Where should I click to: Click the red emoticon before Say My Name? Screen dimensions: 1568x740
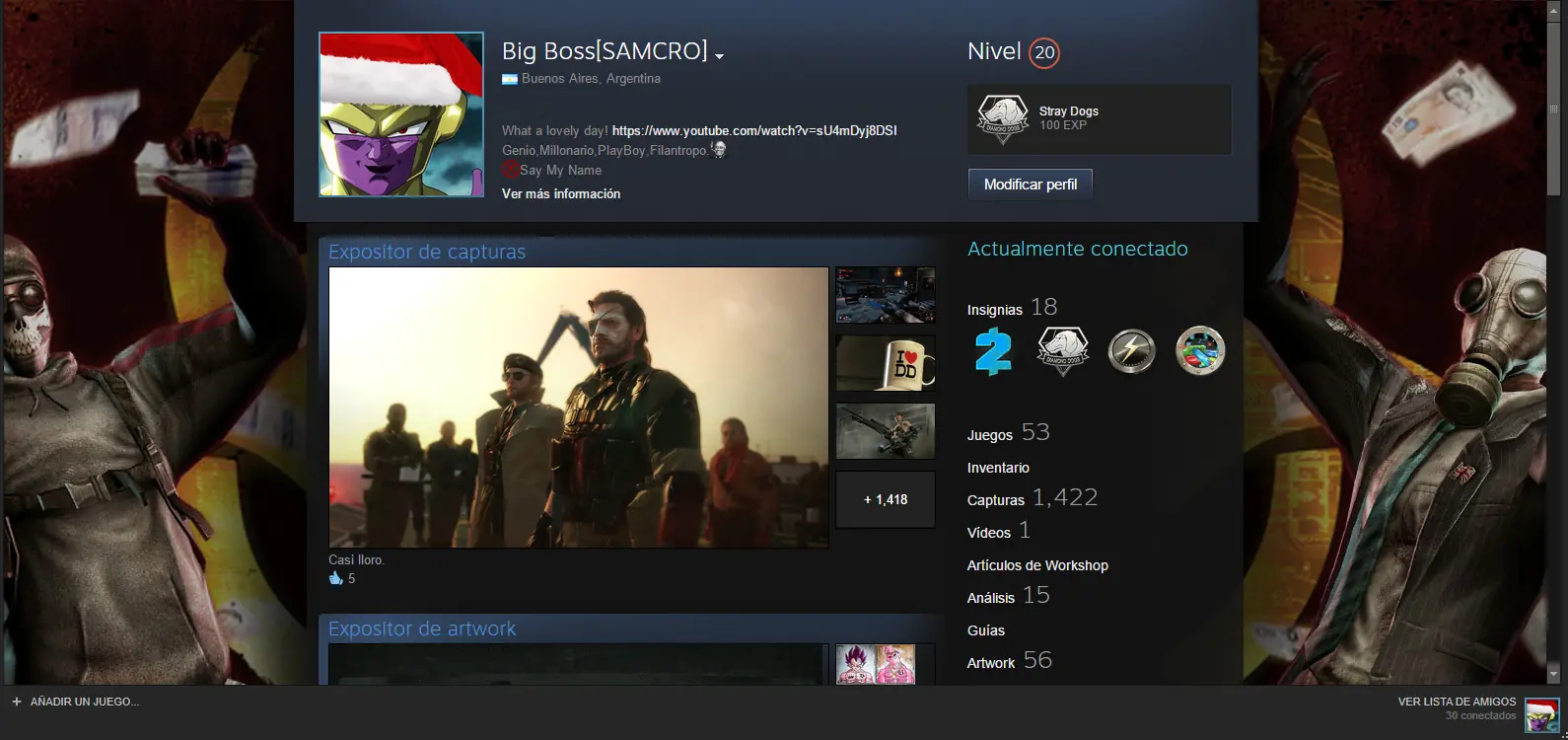(x=510, y=170)
